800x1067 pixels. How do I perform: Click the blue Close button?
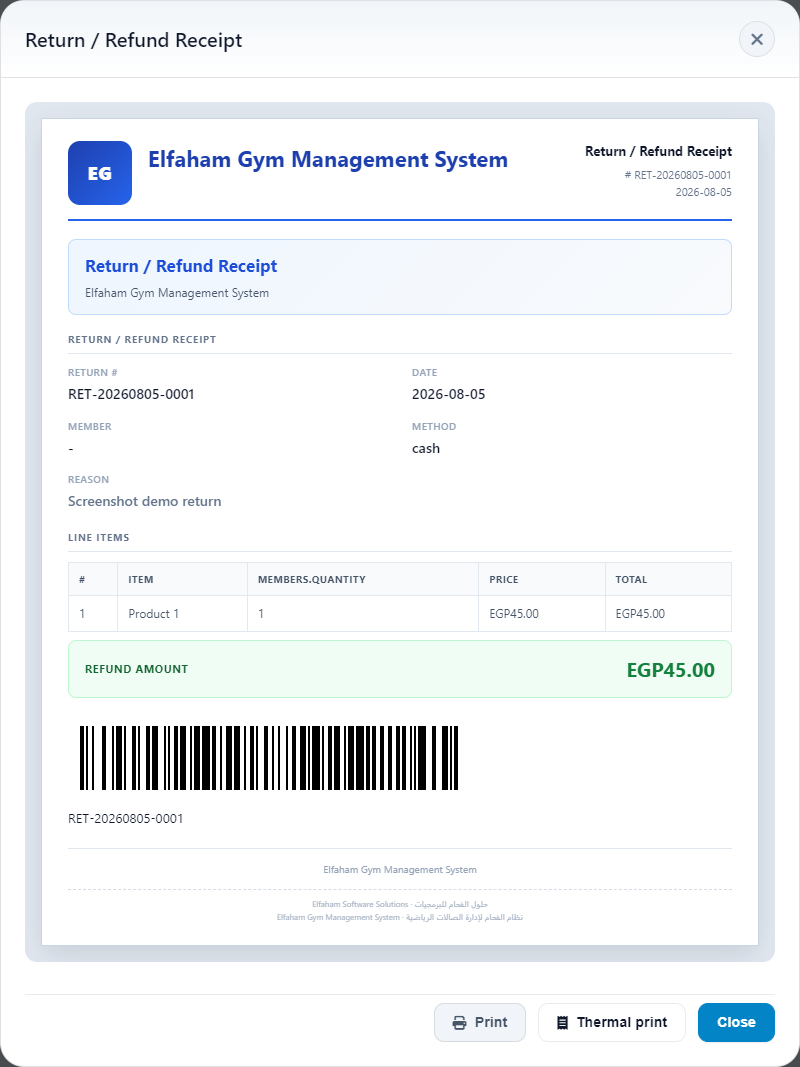(736, 1022)
